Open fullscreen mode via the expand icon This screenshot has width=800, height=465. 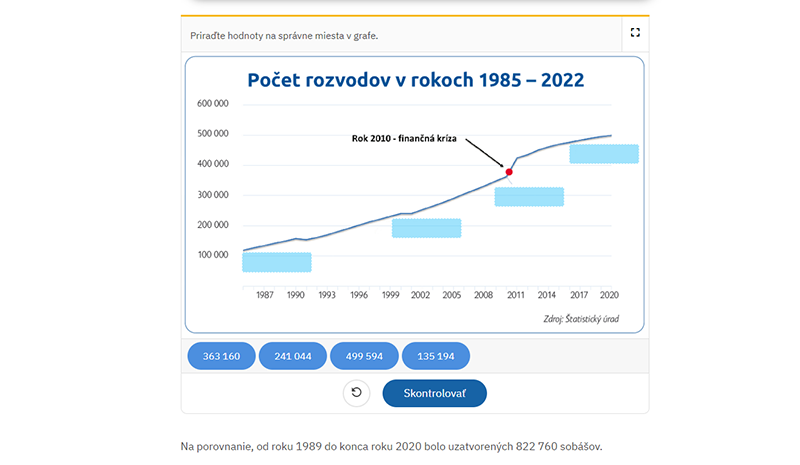[635, 33]
